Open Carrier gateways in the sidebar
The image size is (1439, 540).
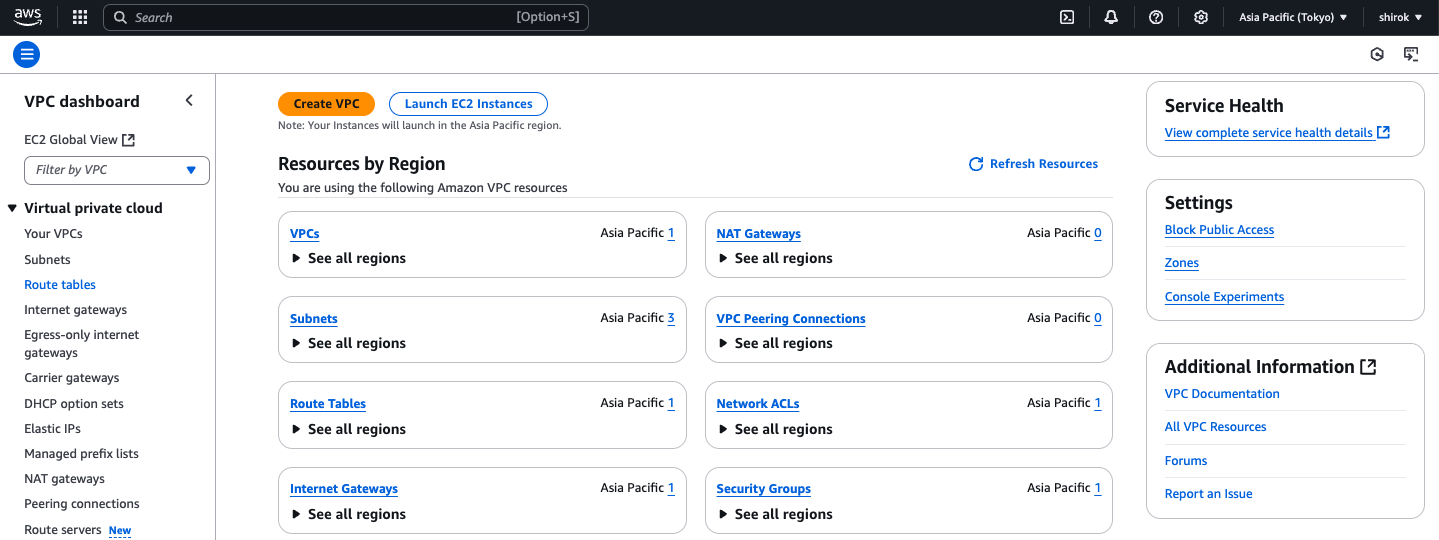(71, 378)
